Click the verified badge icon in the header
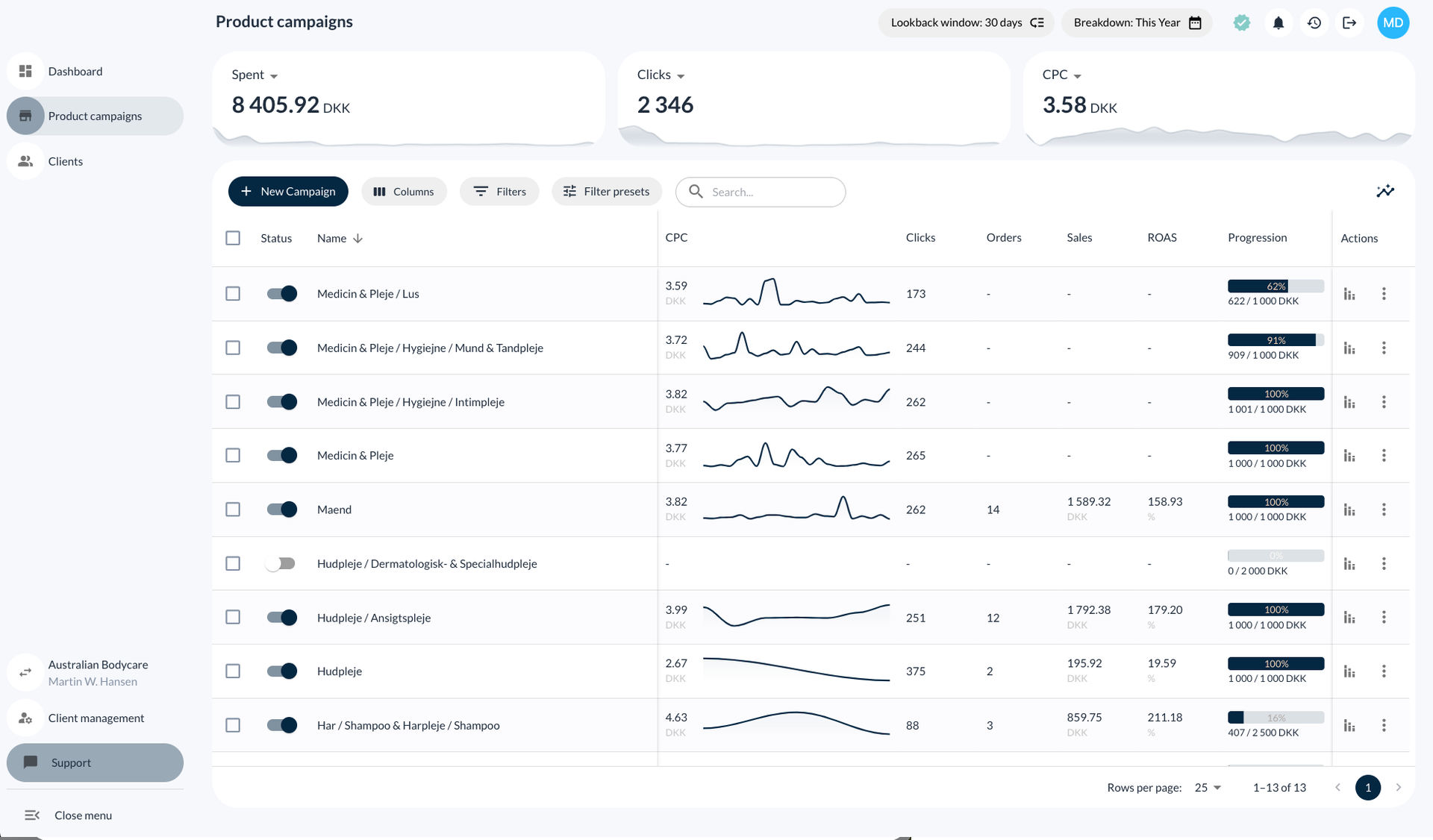1433x840 pixels. (1241, 22)
